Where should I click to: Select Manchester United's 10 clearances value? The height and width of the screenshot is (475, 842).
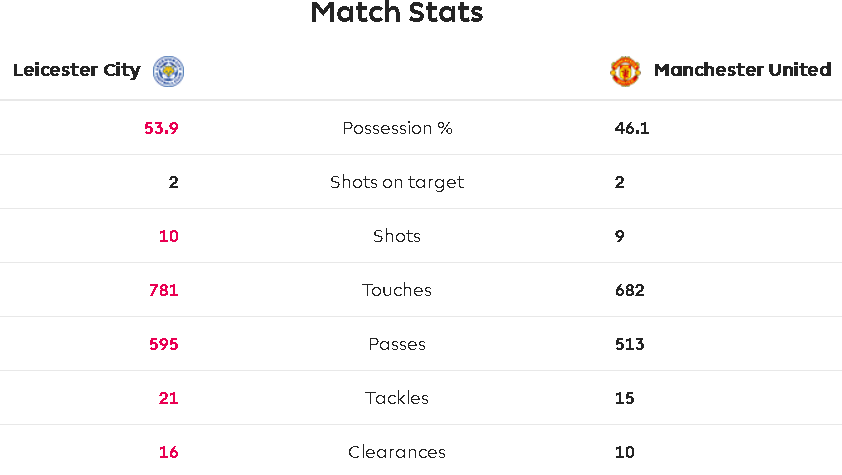(625, 452)
